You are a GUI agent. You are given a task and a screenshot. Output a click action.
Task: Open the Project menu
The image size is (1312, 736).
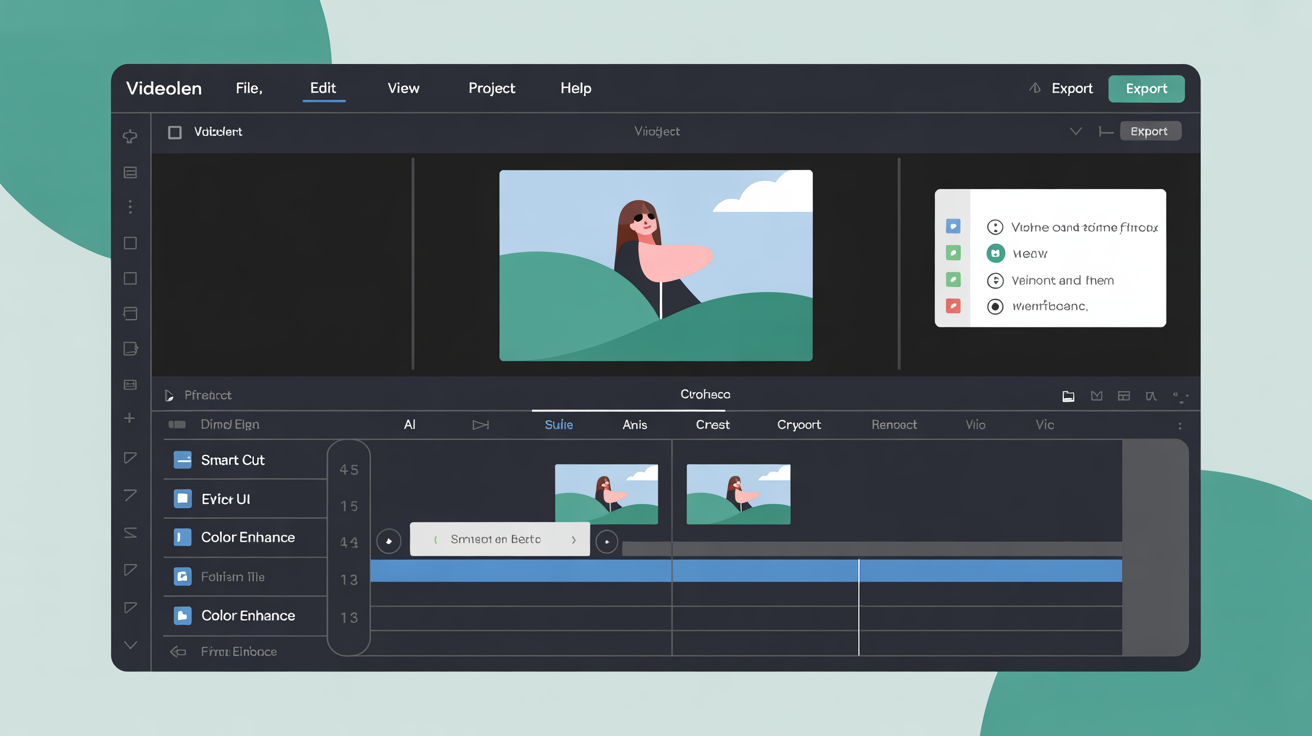tap(492, 88)
